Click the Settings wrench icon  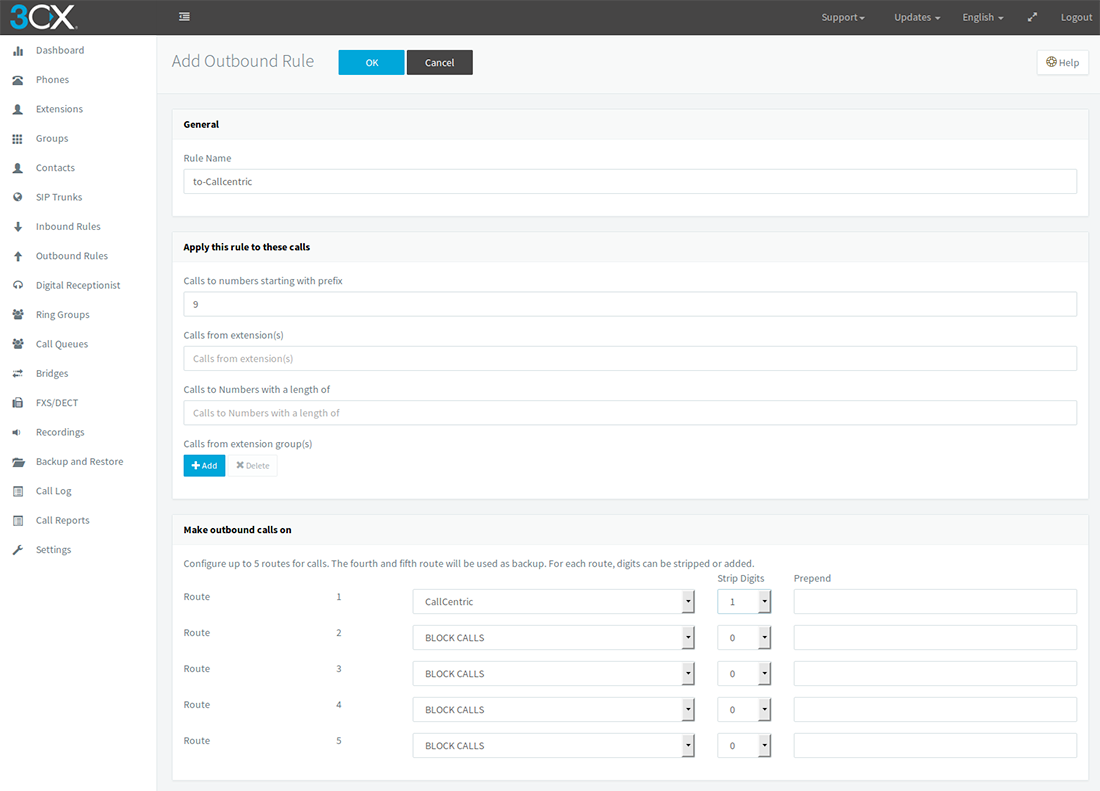click(18, 550)
